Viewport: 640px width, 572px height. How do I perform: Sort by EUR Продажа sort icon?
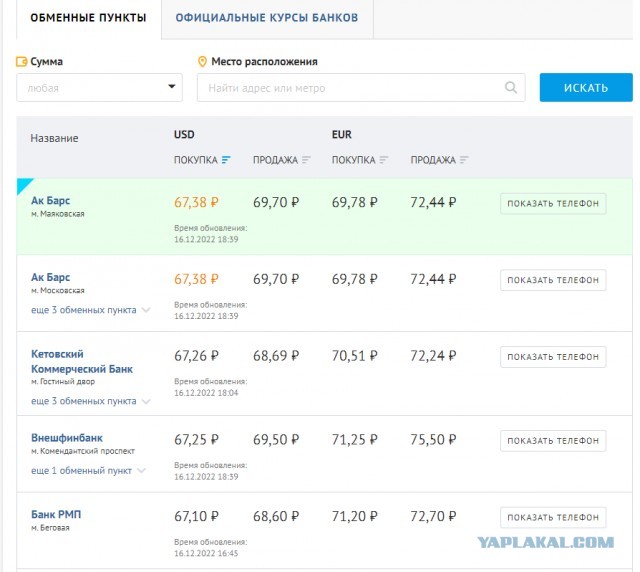(x=464, y=160)
